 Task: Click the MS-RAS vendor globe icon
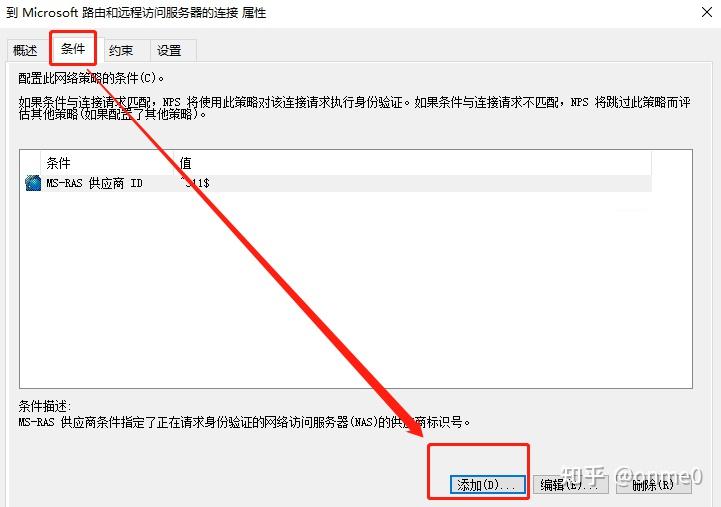tap(33, 183)
